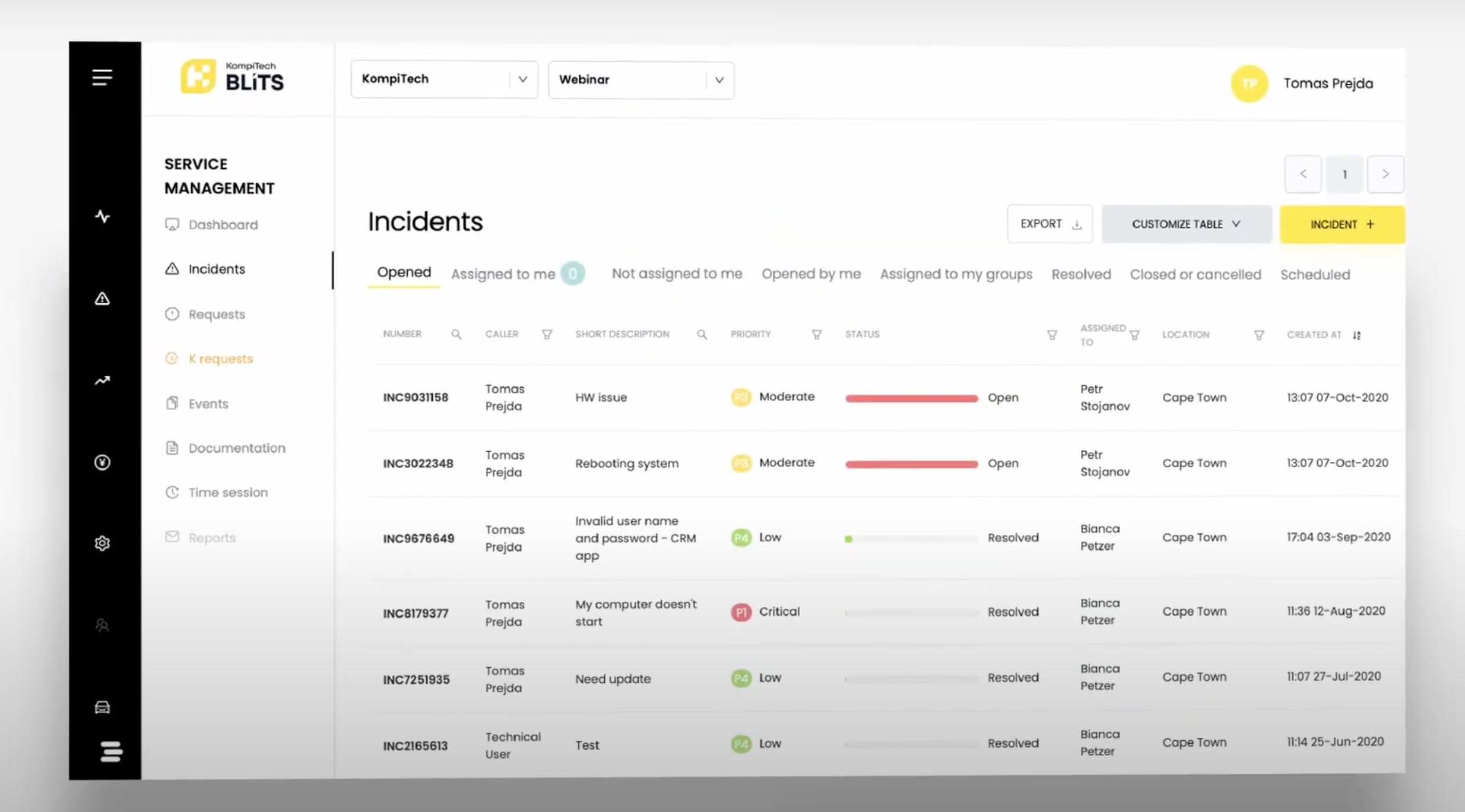
Task: Search the SHORT DESCRIPTION column
Action: [x=702, y=335]
